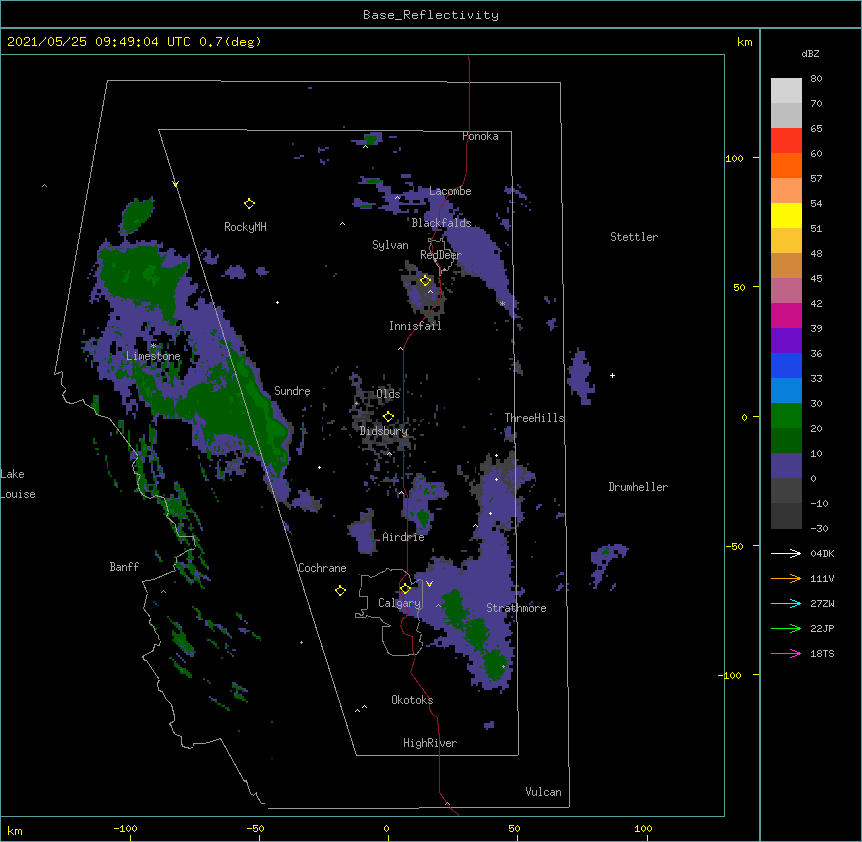
Task: Click the Blackfalds label
Action: [441, 223]
